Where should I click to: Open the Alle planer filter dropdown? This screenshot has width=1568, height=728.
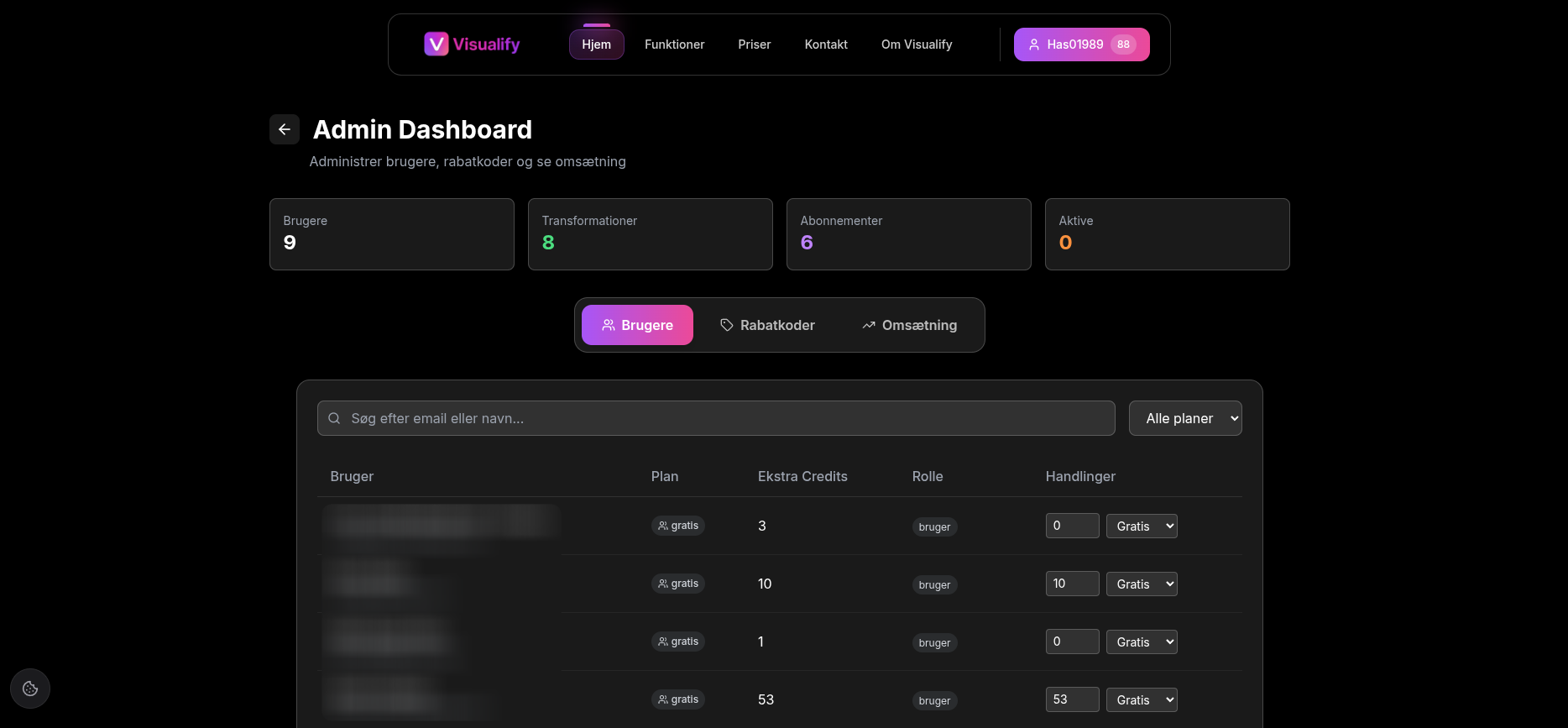click(x=1184, y=418)
